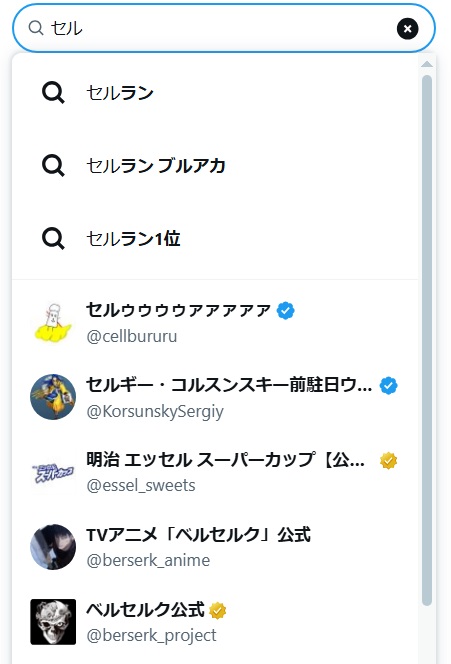The height and width of the screenshot is (664, 451).
Task: Open the @berserk_project skull avatar
Action: (x=53, y=622)
